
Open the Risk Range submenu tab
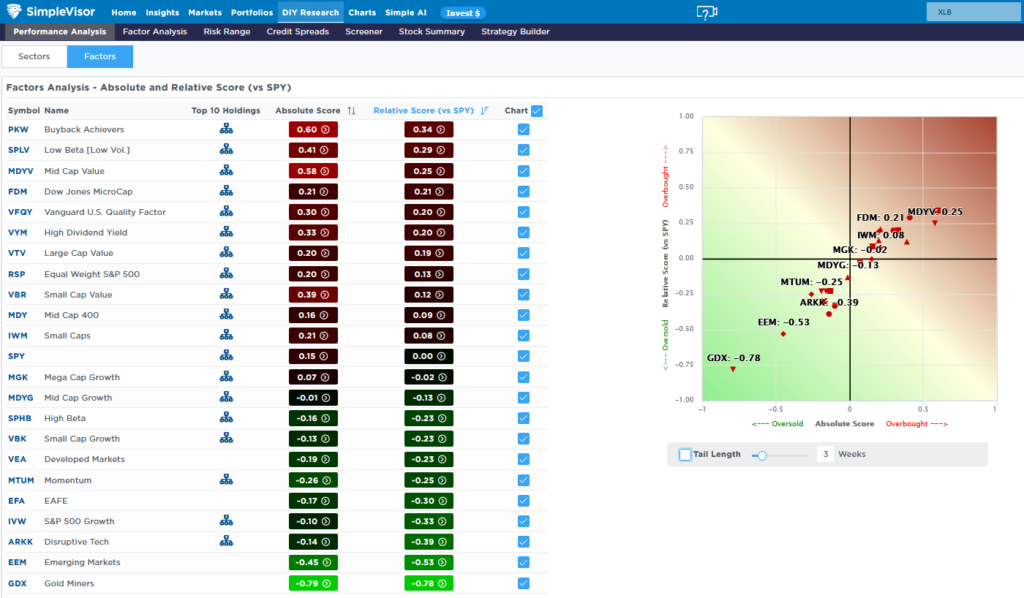pyautogui.click(x=227, y=31)
